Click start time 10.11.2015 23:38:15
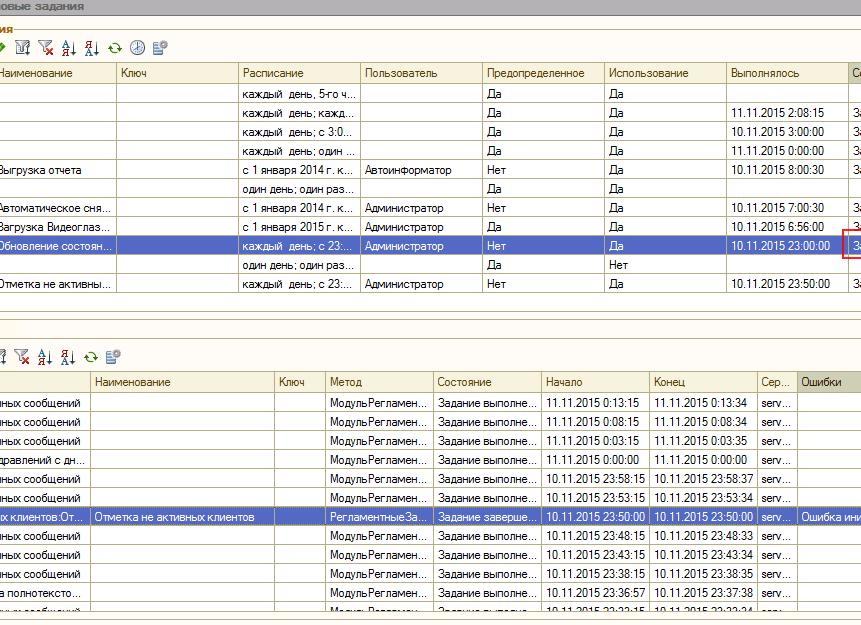The image size is (861, 625). (595, 574)
